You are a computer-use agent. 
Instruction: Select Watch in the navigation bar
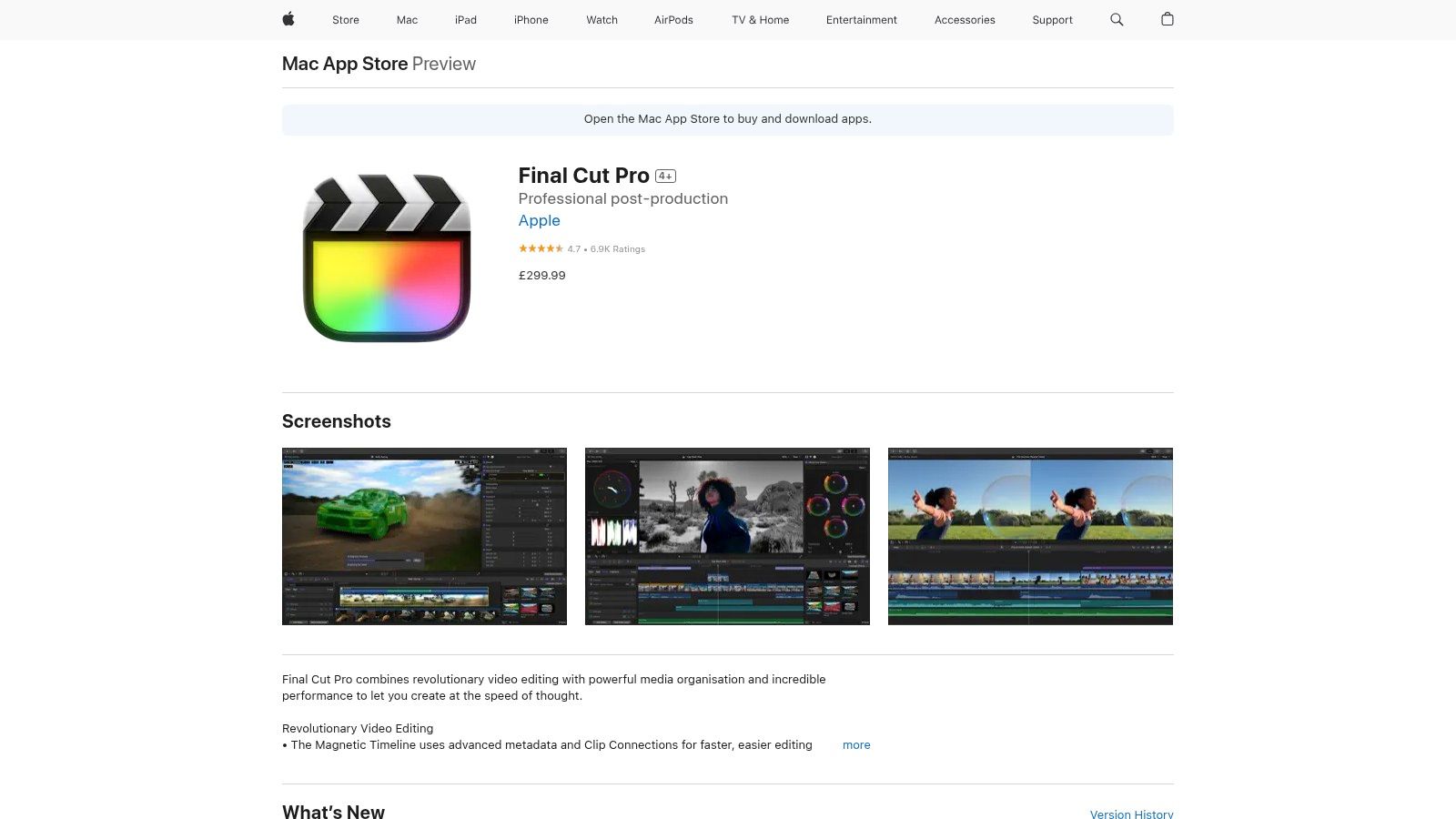pyautogui.click(x=602, y=20)
